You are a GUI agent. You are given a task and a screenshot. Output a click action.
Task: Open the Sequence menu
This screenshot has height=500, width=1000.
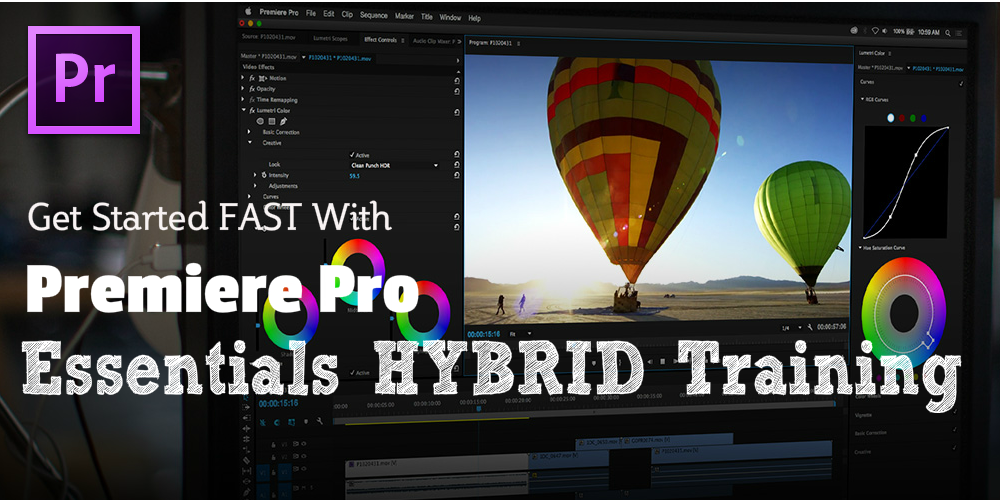coord(374,15)
